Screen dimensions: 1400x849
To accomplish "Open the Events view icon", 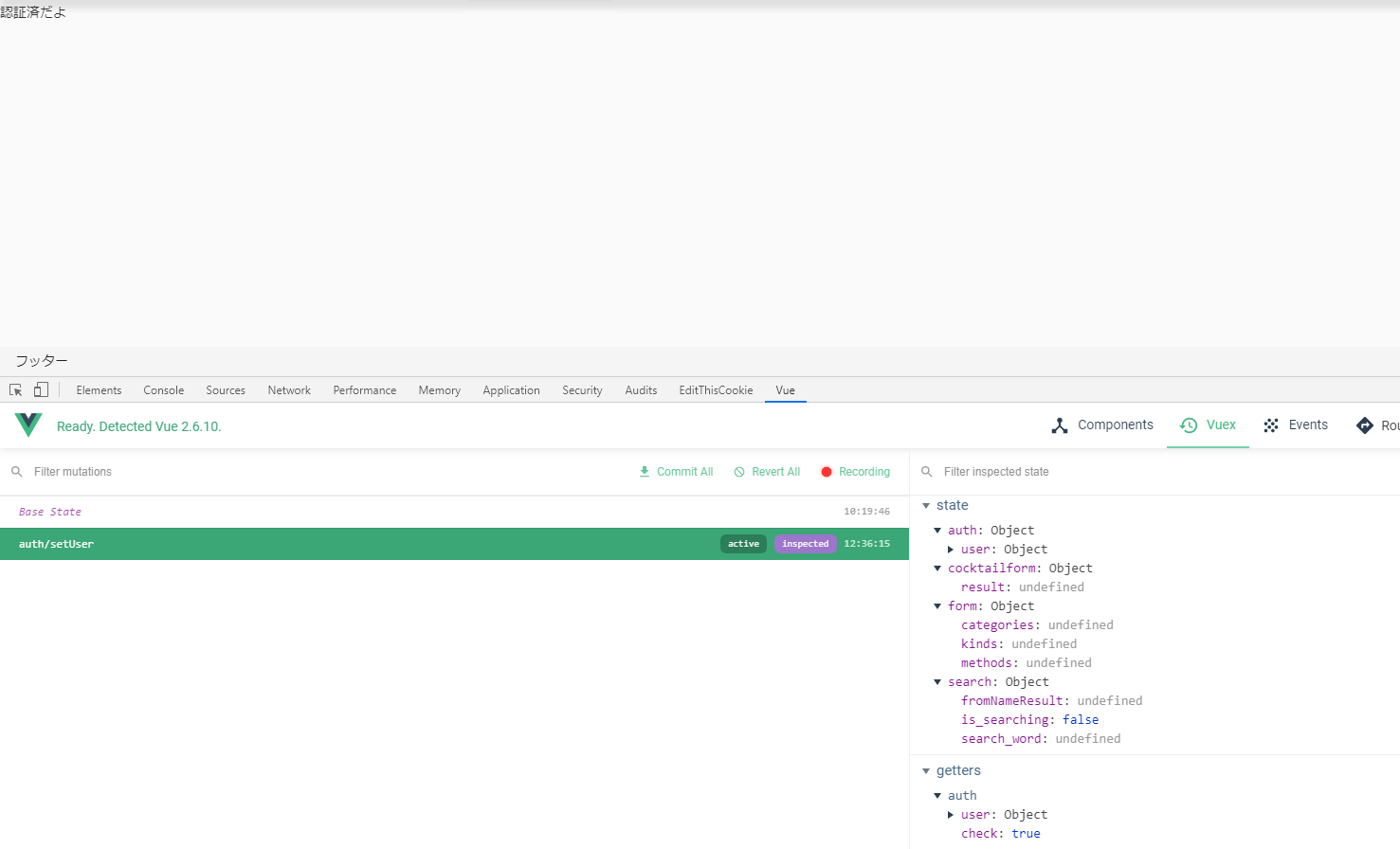I will [1271, 425].
